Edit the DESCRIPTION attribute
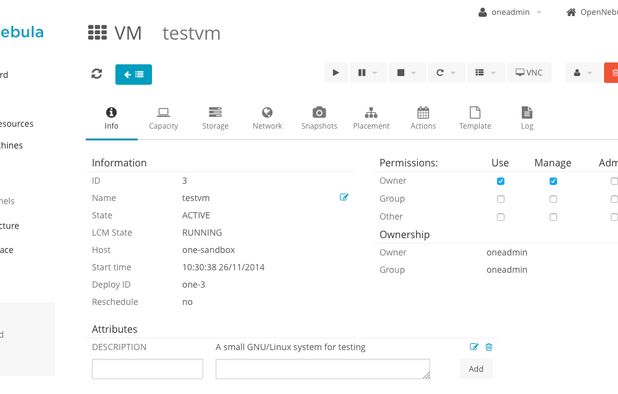 474,347
